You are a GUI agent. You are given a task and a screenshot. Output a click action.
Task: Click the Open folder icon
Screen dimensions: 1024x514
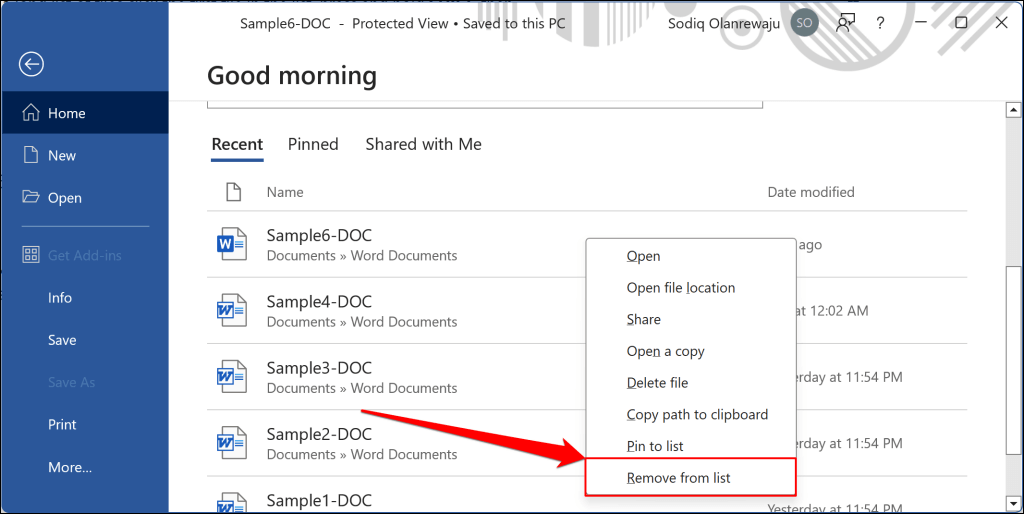tap(31, 198)
